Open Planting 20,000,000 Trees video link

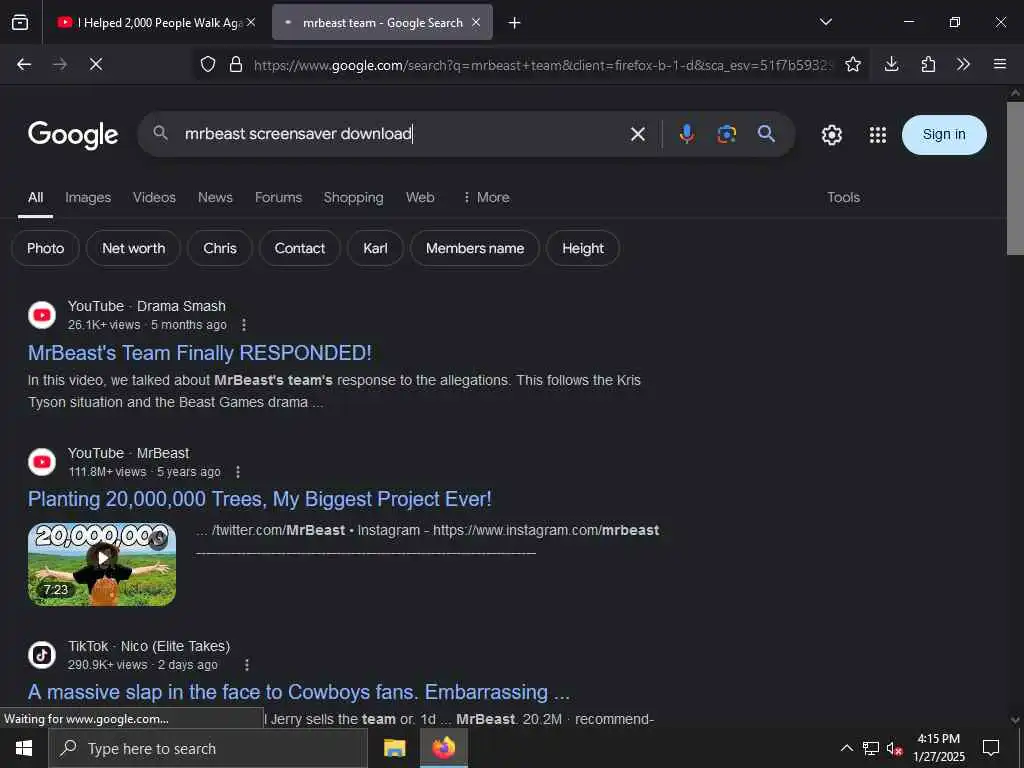point(259,499)
